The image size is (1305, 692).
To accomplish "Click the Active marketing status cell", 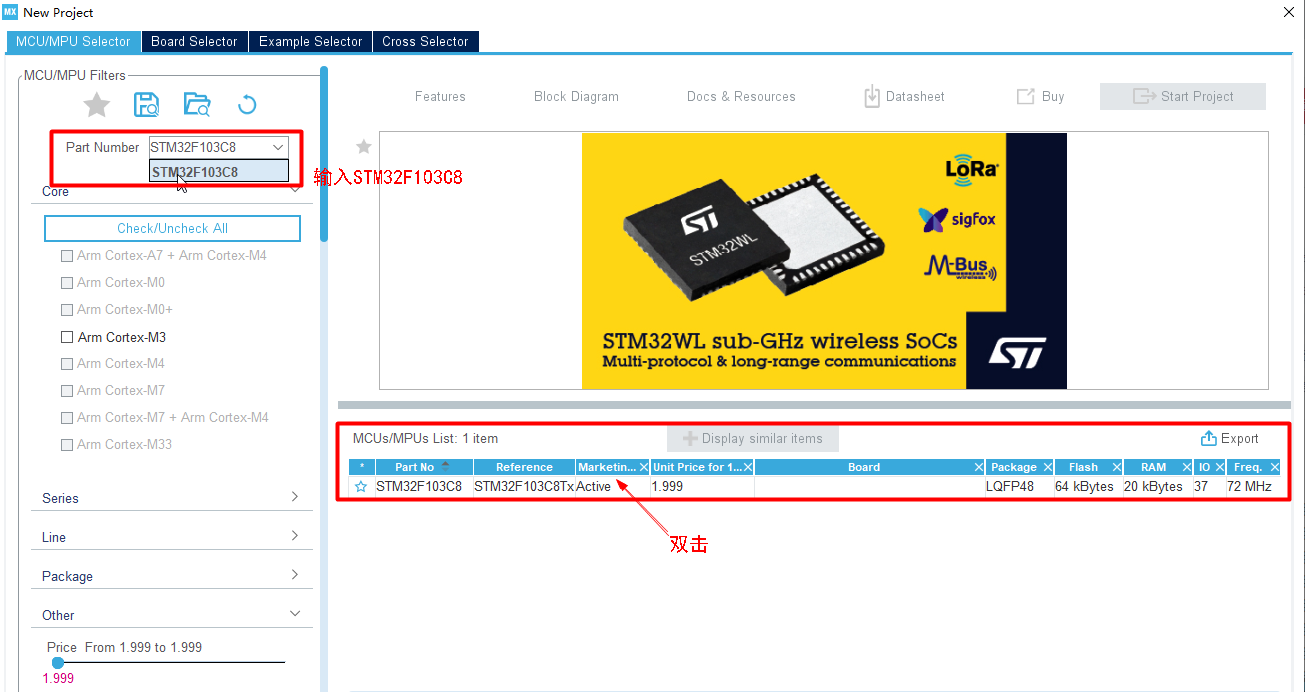I will 612,487.
